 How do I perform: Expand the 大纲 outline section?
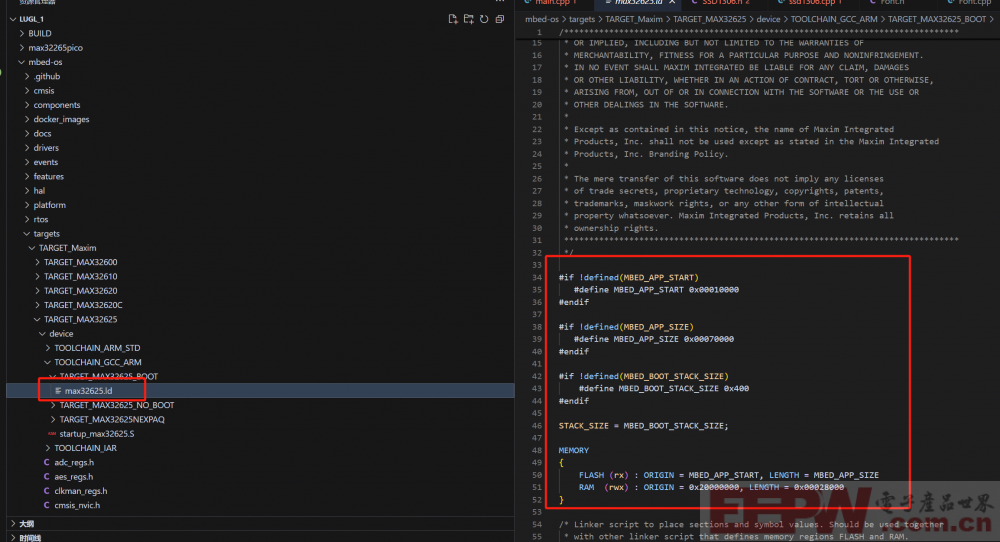[x=13, y=524]
